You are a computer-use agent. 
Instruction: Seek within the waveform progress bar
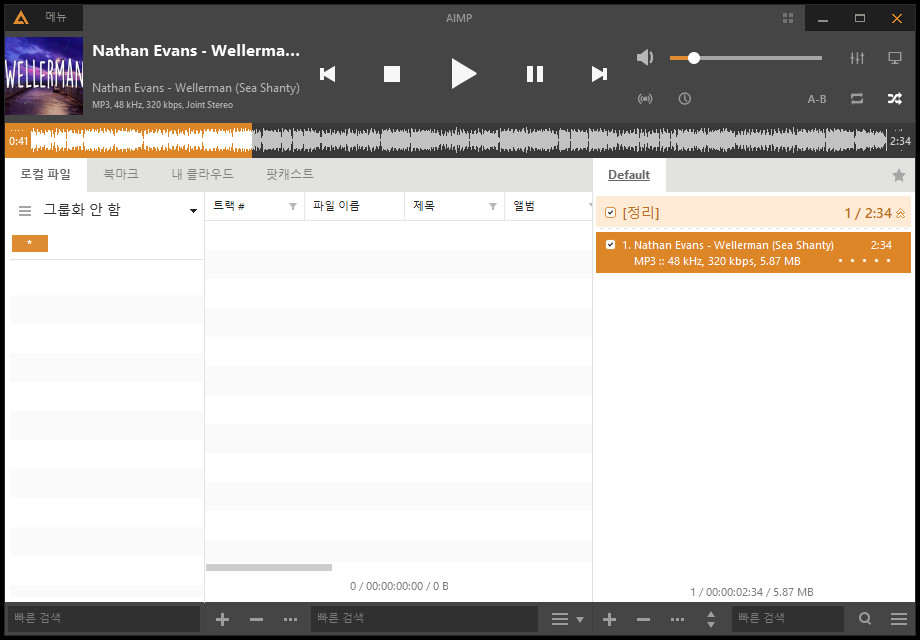459,141
